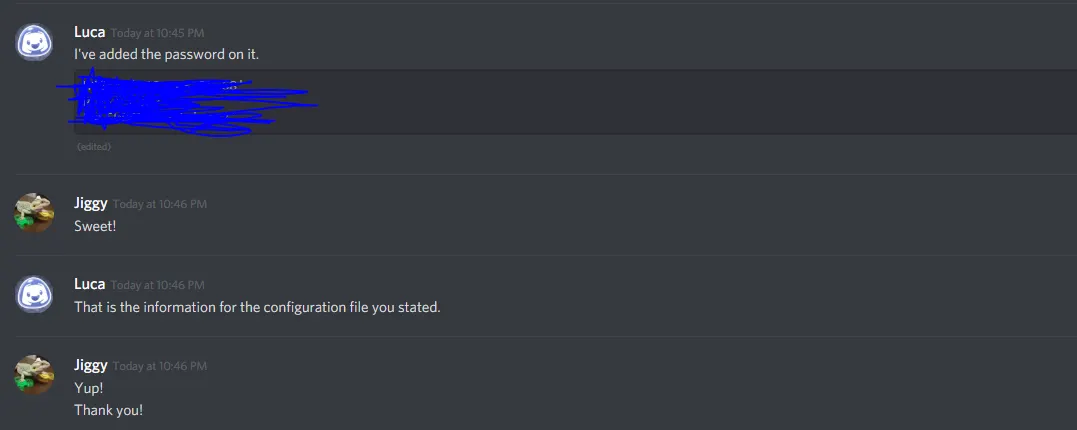Viewport: 1077px width, 430px height.
Task: Select the Jiggy username above "Yup!"
Action: [91, 365]
